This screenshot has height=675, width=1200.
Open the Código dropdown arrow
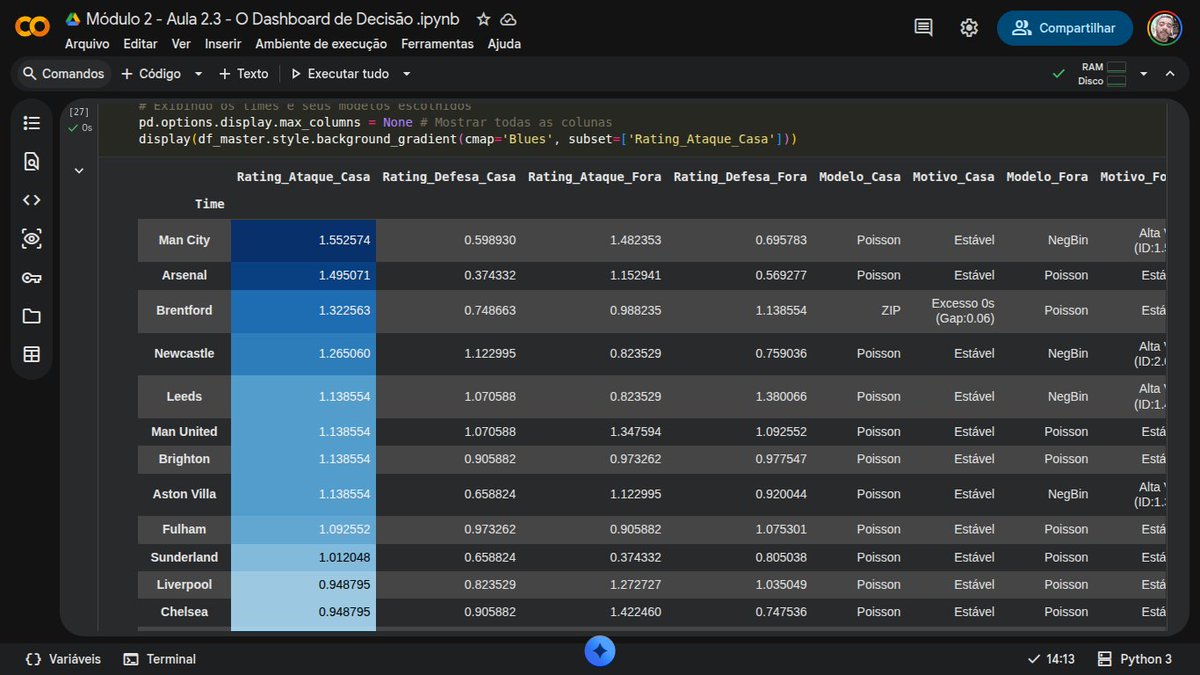pos(198,74)
